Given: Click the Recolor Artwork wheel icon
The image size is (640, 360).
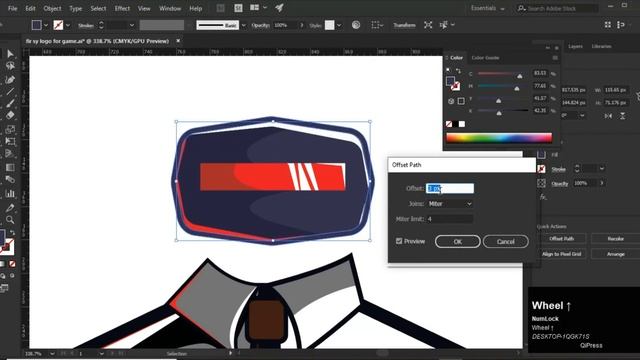Looking at the screenshot, I should (x=356, y=25).
